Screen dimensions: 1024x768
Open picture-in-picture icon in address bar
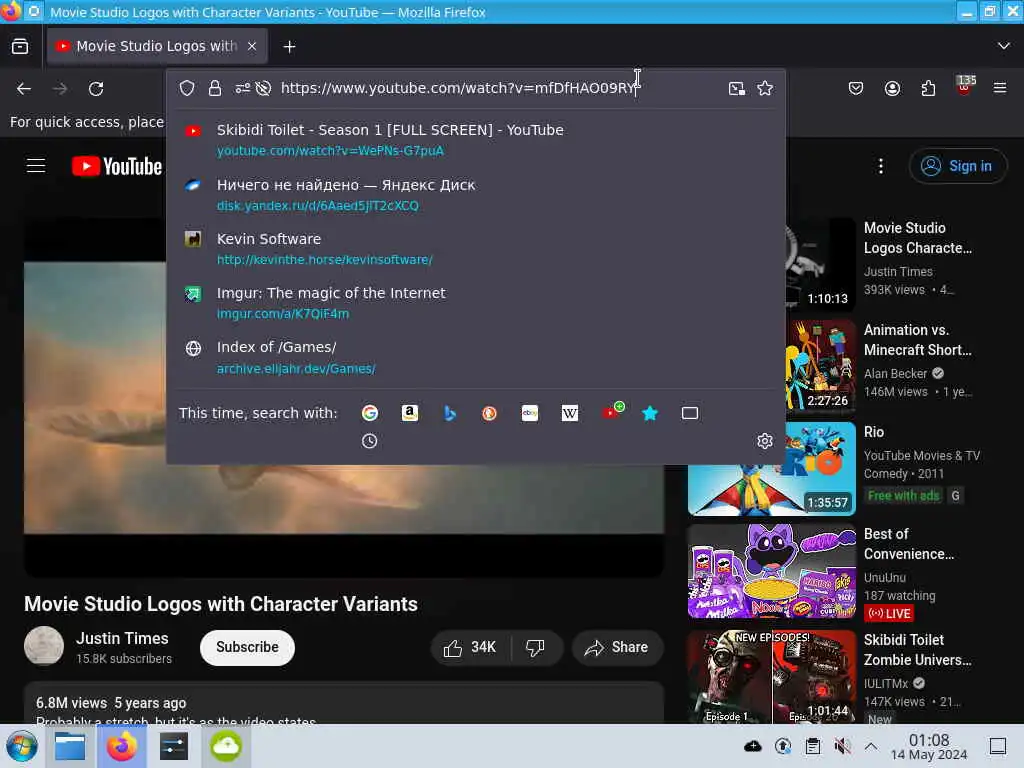pos(737,88)
